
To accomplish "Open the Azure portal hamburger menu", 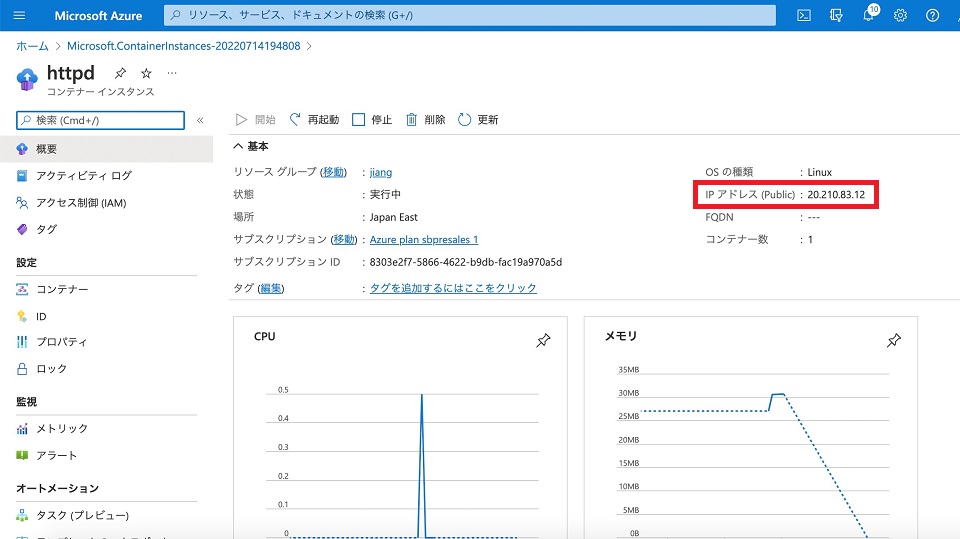I will coord(19,15).
